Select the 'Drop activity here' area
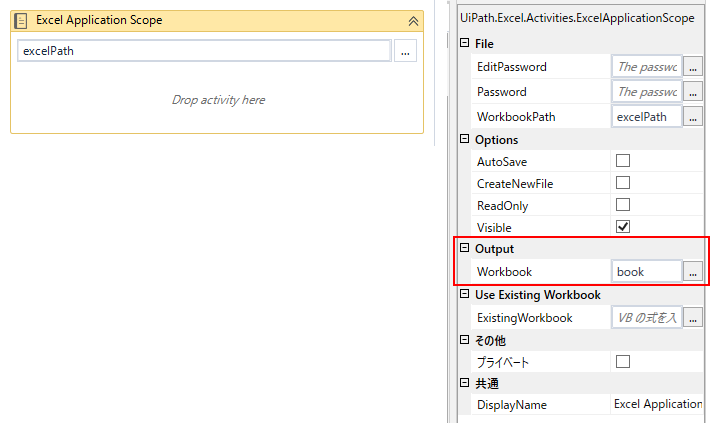724x423 pixels. (x=218, y=100)
